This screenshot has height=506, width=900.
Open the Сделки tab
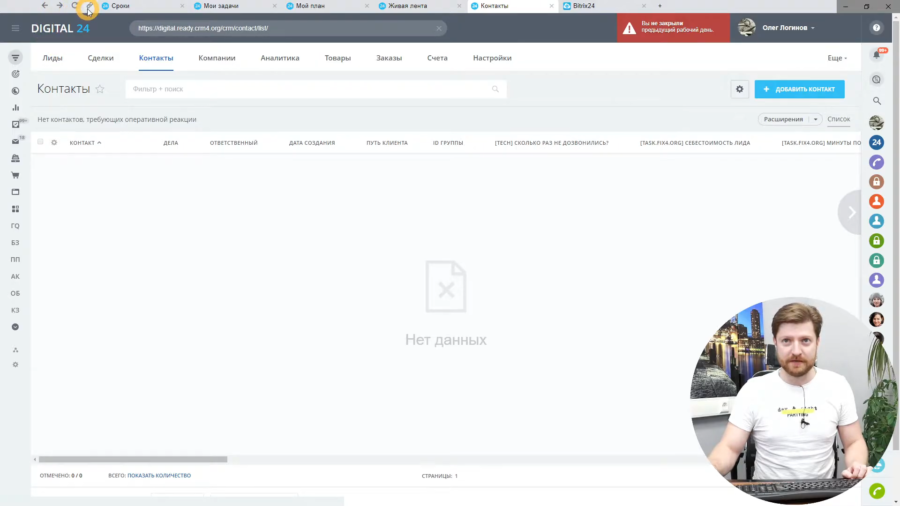coord(100,58)
